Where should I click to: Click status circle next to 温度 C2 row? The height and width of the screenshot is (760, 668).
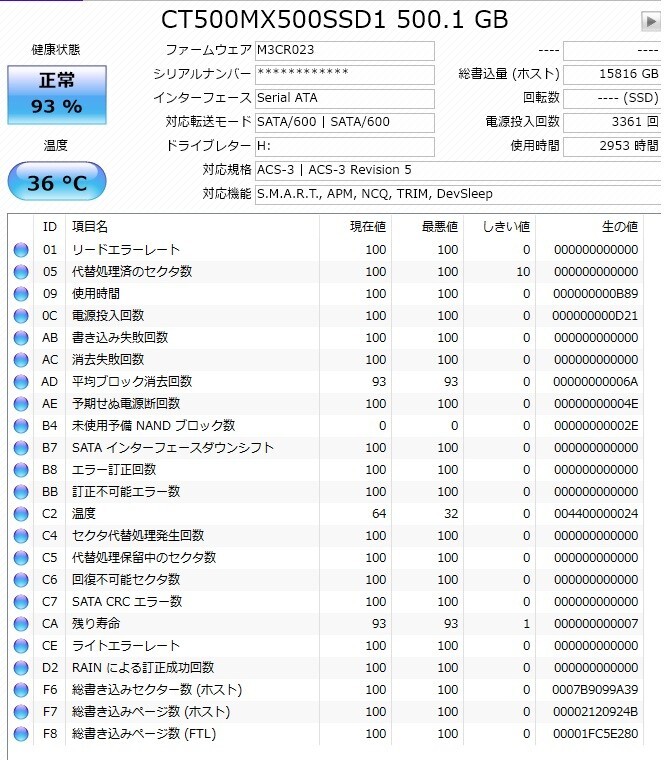coord(21,514)
